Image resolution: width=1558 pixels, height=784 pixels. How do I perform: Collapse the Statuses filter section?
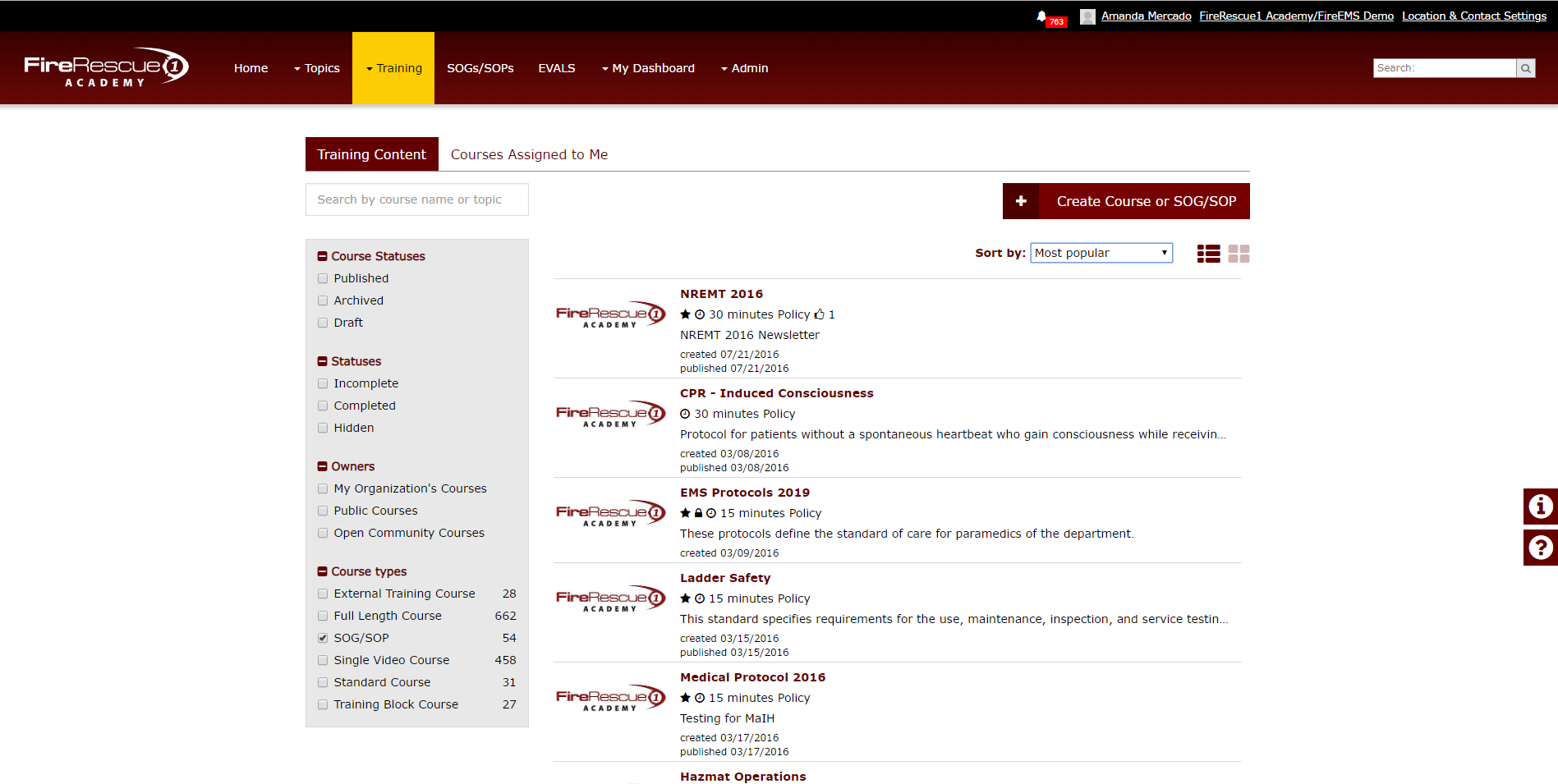pyautogui.click(x=322, y=361)
